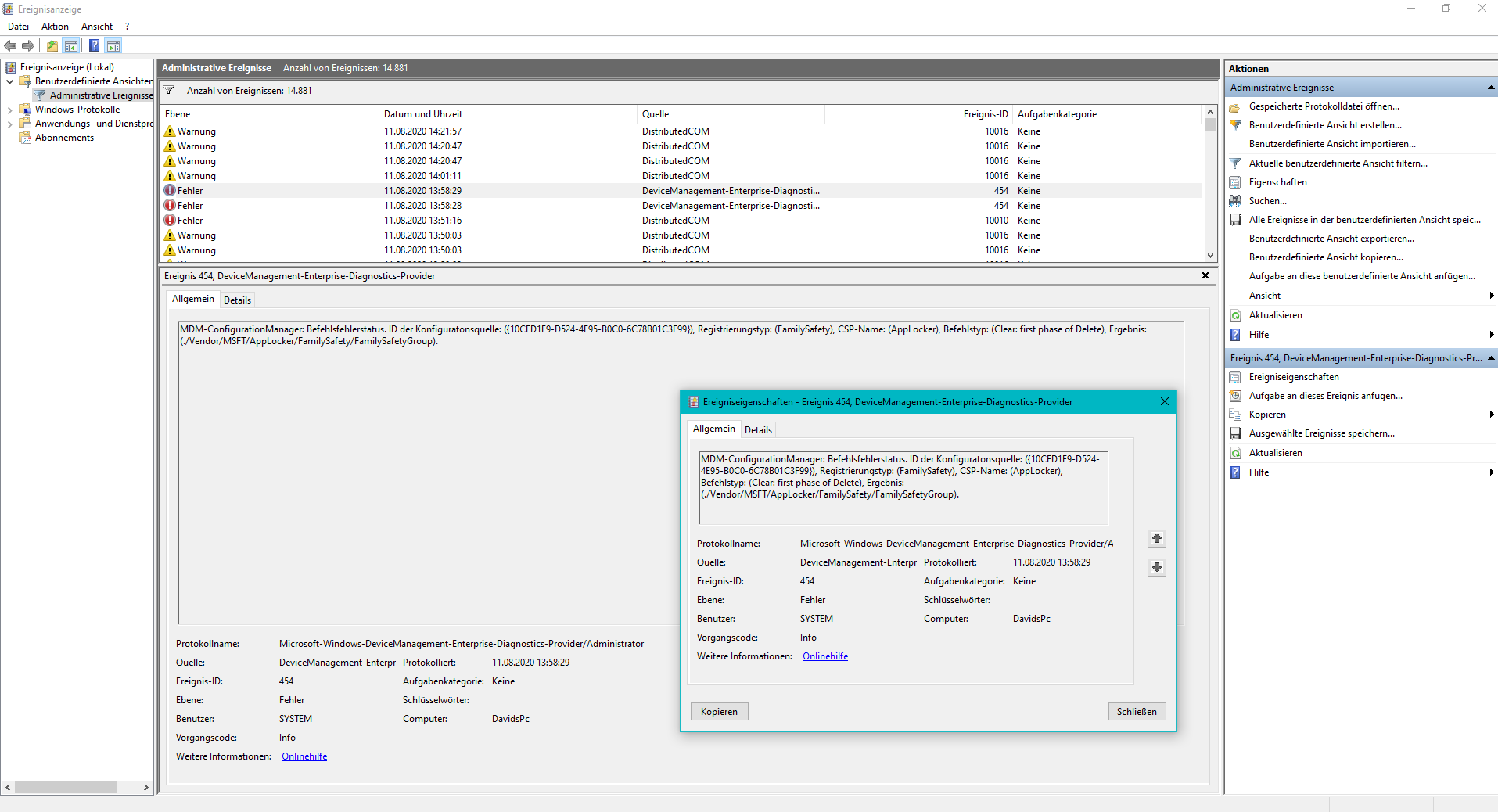
Task: Click the Eigenschaften icon in Aktionen
Action: [1235, 182]
